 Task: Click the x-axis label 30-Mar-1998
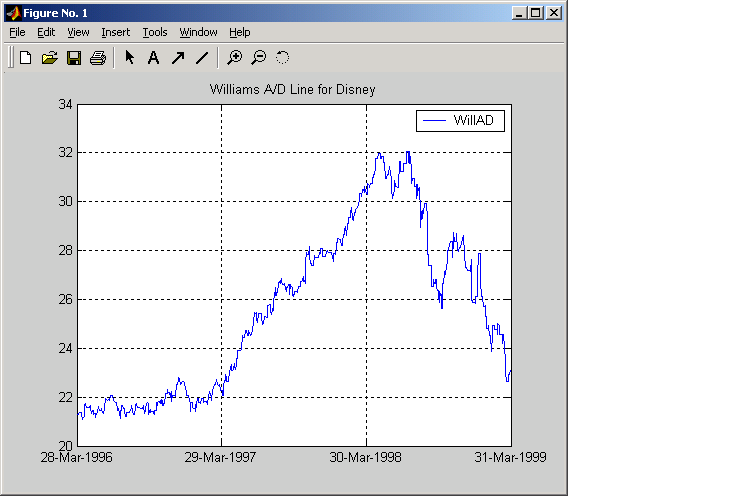click(x=365, y=457)
